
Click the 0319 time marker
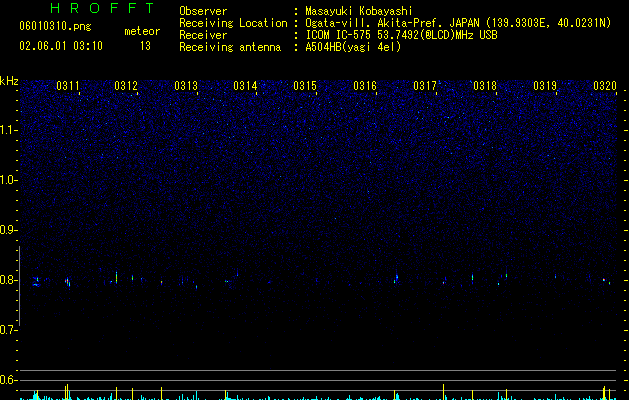coord(545,86)
